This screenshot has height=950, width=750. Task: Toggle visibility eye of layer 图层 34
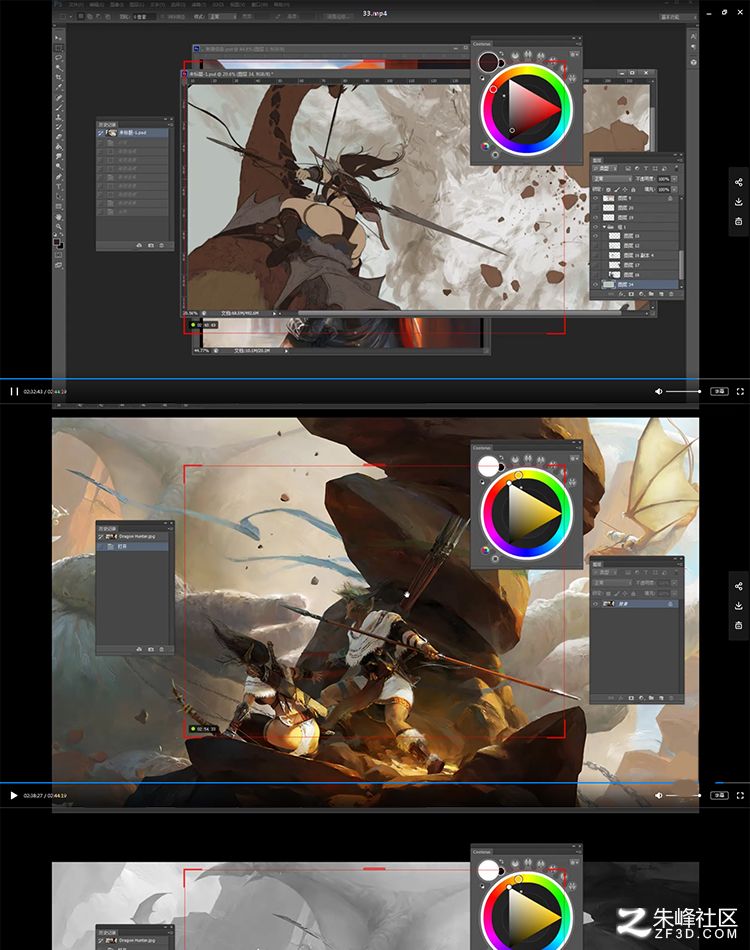click(x=595, y=284)
